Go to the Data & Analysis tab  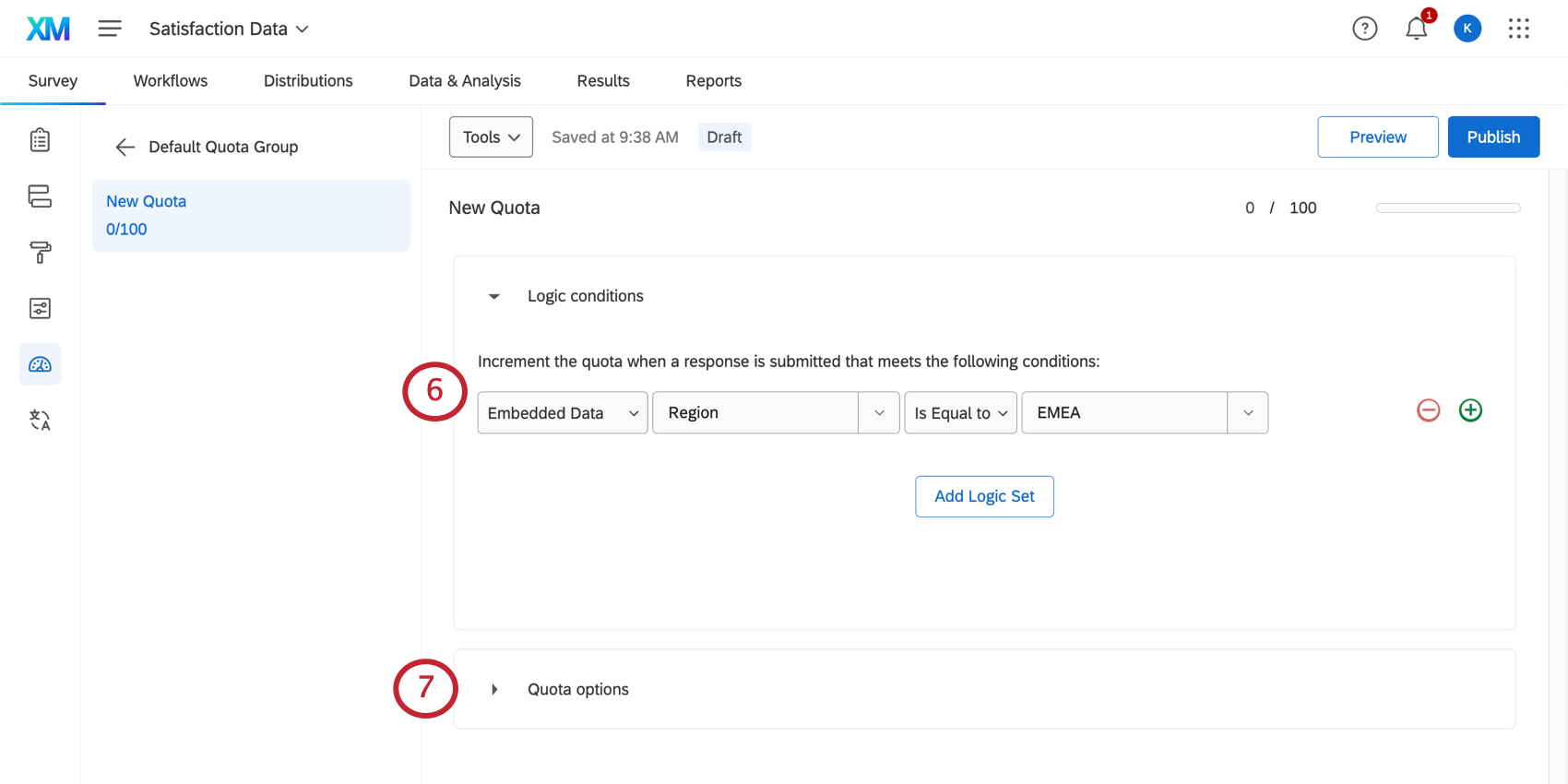click(x=465, y=81)
